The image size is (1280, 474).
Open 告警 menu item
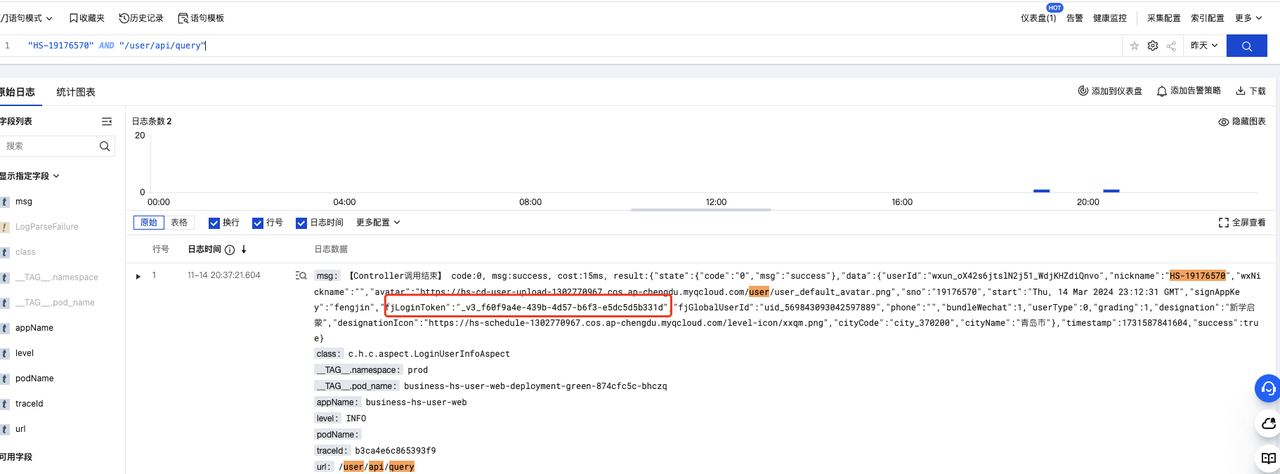[x=1075, y=18]
